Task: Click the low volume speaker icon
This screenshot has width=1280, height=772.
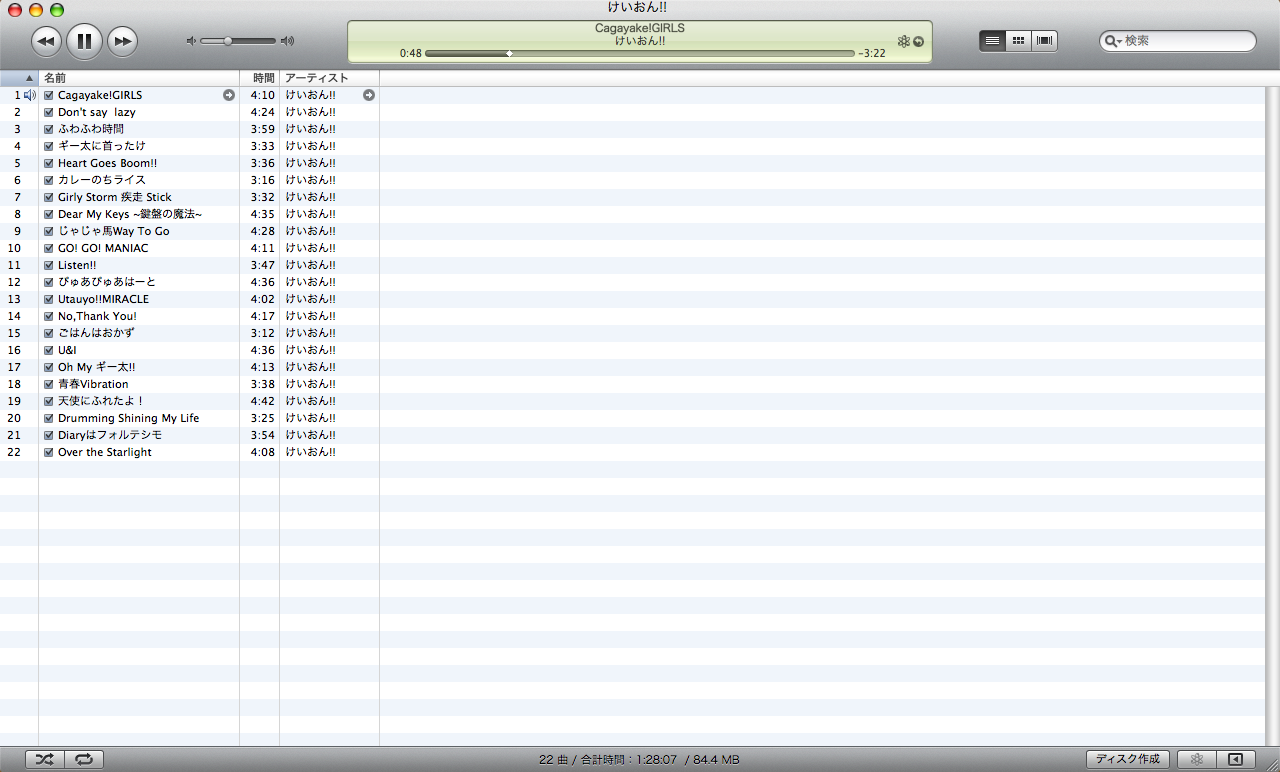Action: [x=191, y=41]
